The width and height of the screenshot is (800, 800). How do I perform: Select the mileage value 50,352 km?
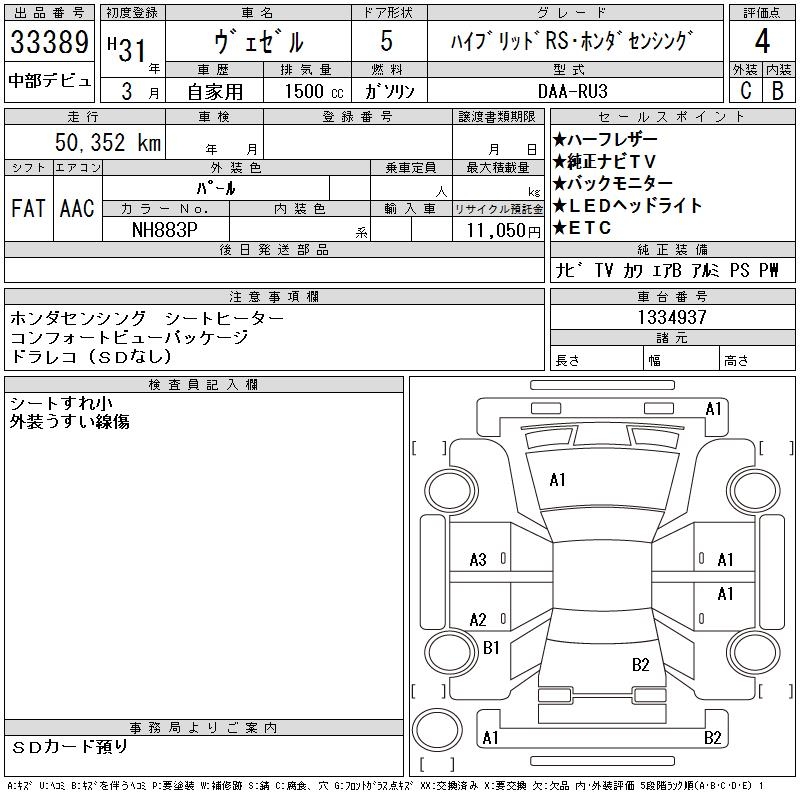(106, 143)
